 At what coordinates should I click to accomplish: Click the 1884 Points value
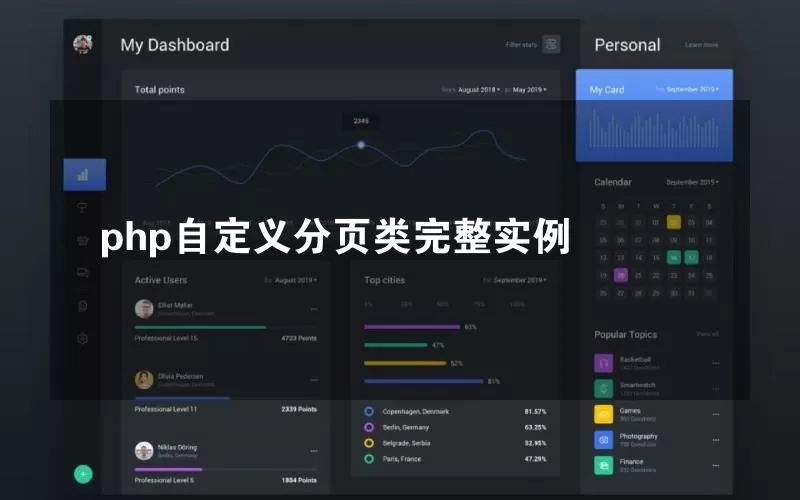[299, 480]
